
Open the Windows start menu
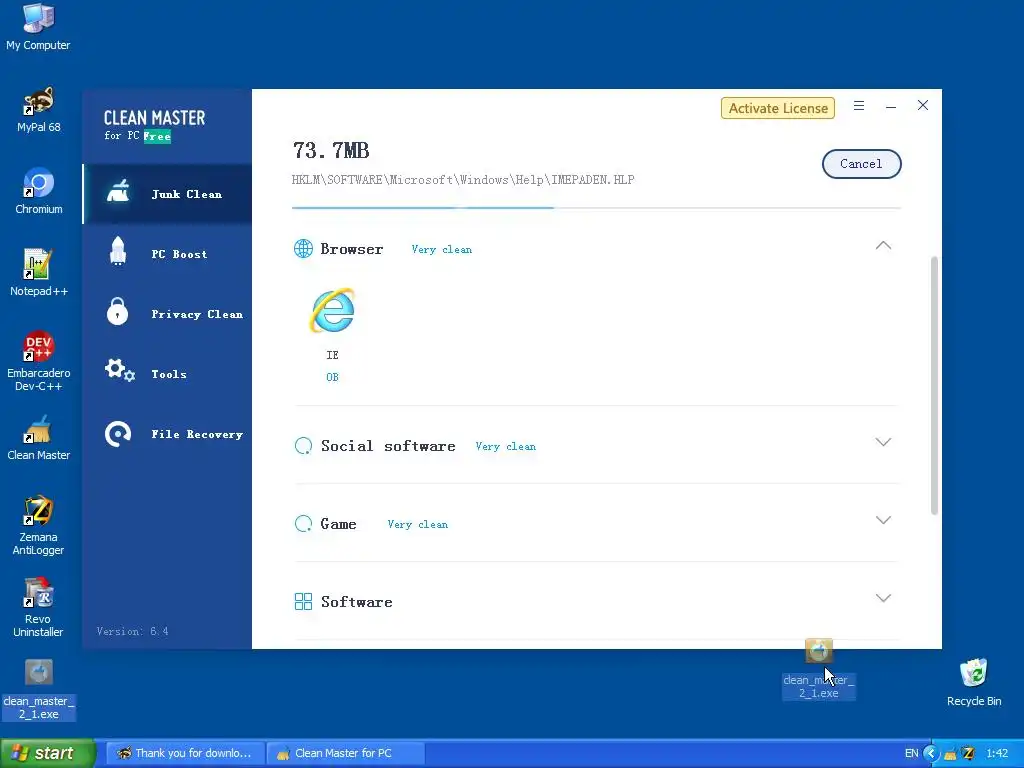pos(48,753)
